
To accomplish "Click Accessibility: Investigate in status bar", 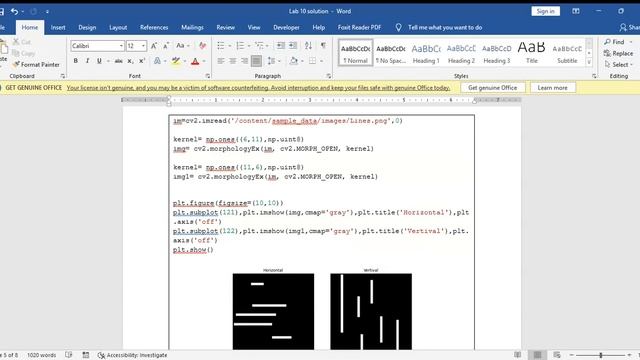I will (132, 355).
